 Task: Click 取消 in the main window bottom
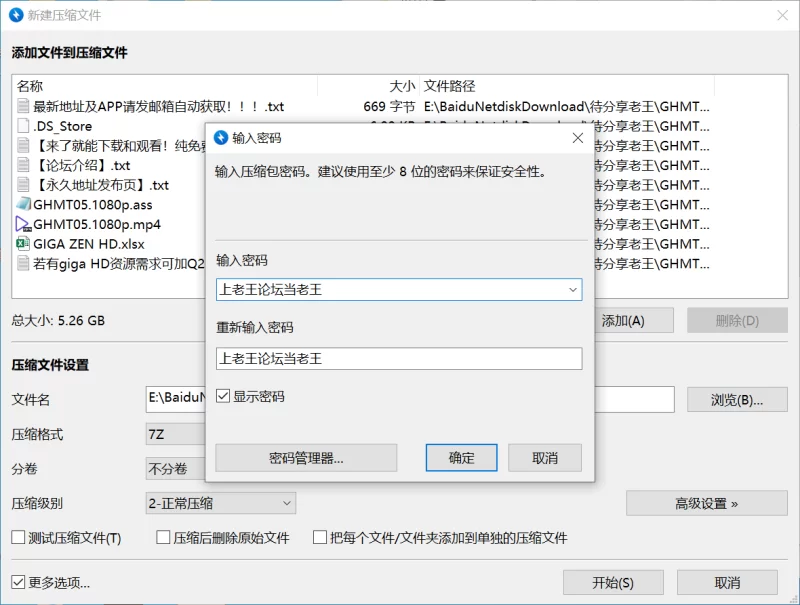pos(728,582)
